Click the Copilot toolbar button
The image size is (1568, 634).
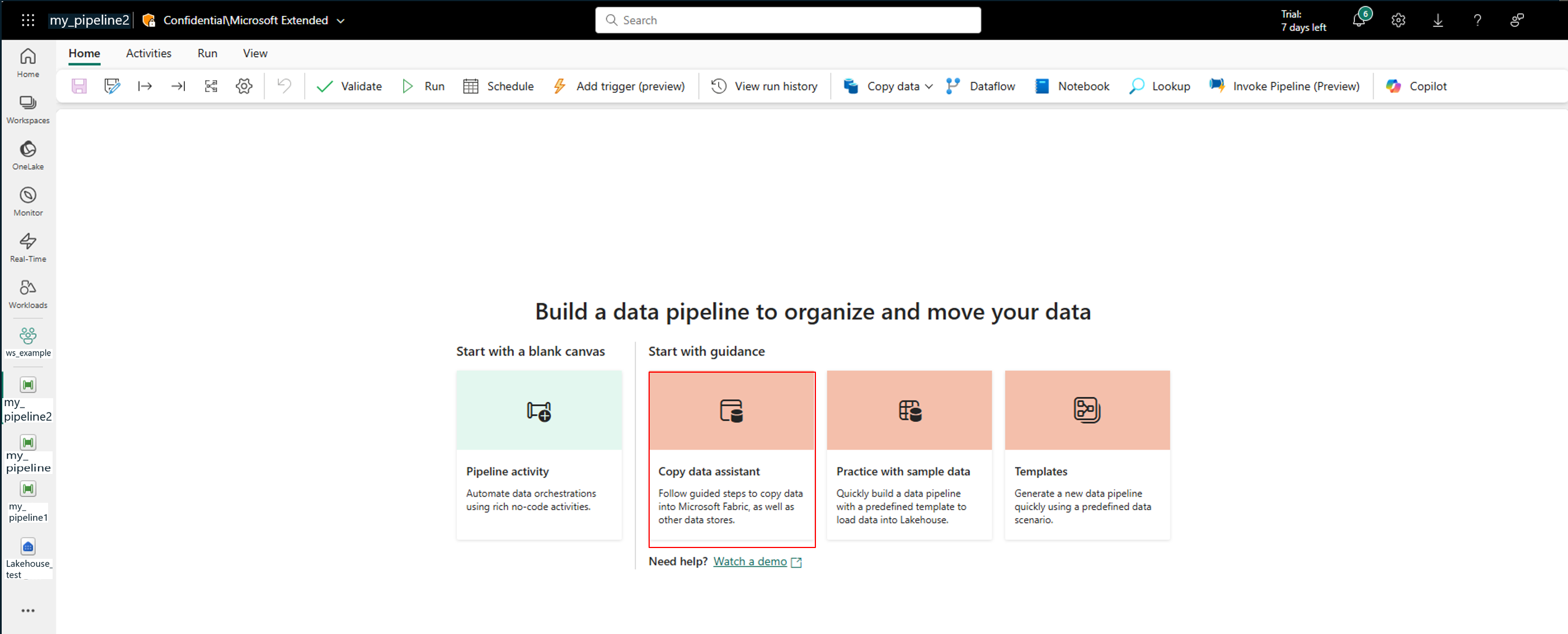coord(1416,86)
